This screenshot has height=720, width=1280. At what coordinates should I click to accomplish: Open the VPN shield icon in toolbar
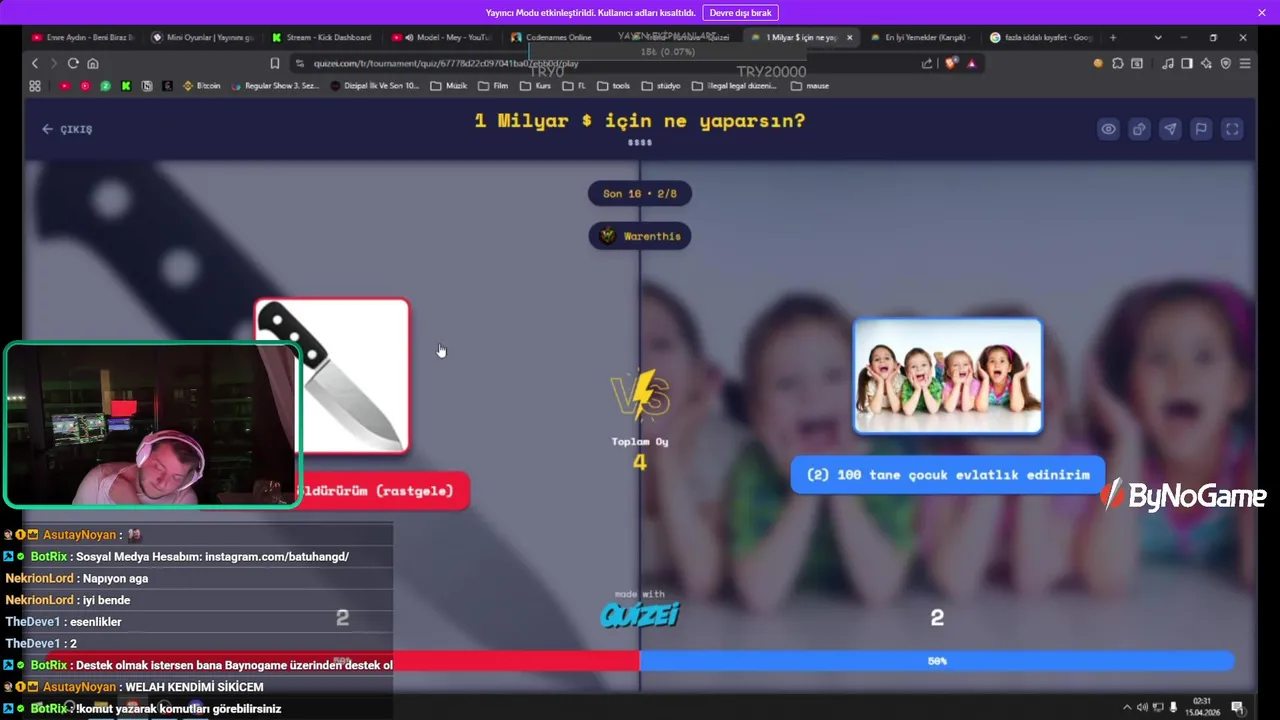click(1226, 63)
